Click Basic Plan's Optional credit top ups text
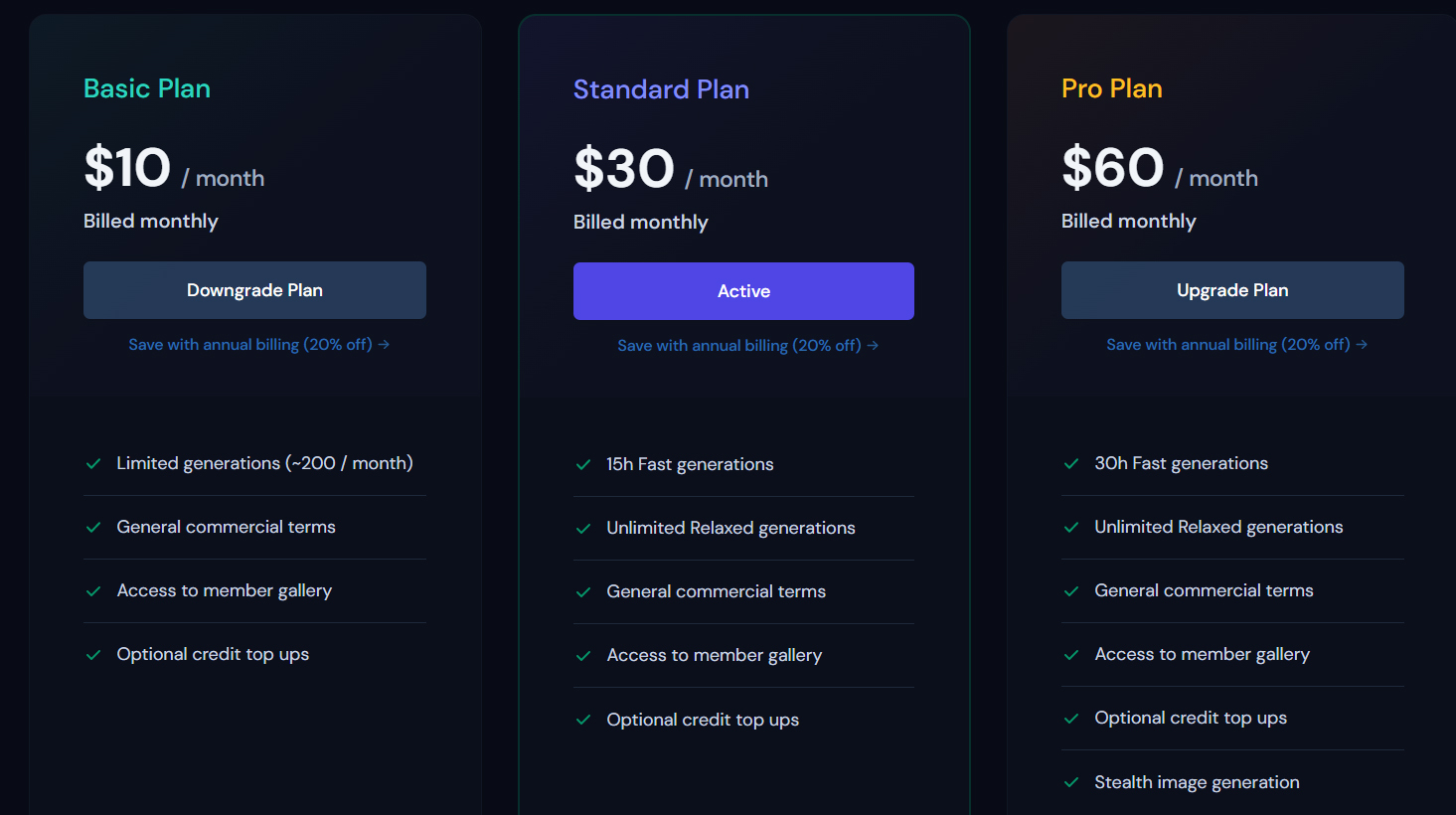This screenshot has height=815, width=1456. coord(213,654)
